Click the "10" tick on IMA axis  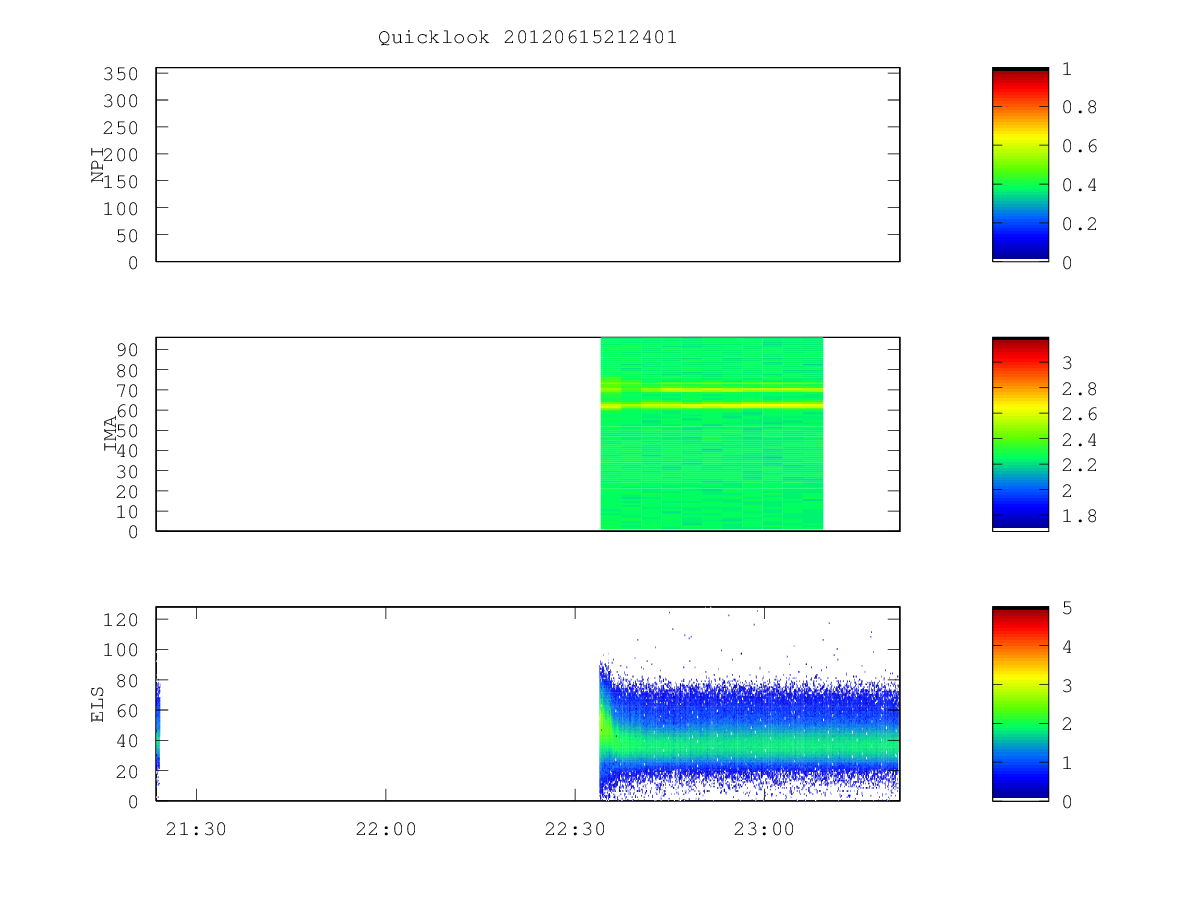coord(125,511)
